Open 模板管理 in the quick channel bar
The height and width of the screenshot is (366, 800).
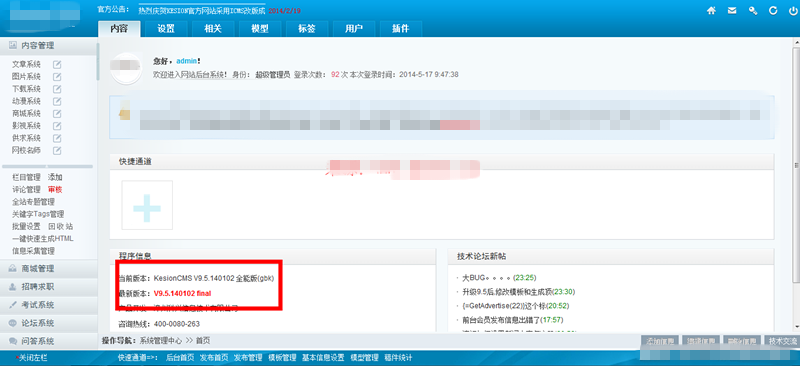[282, 358]
